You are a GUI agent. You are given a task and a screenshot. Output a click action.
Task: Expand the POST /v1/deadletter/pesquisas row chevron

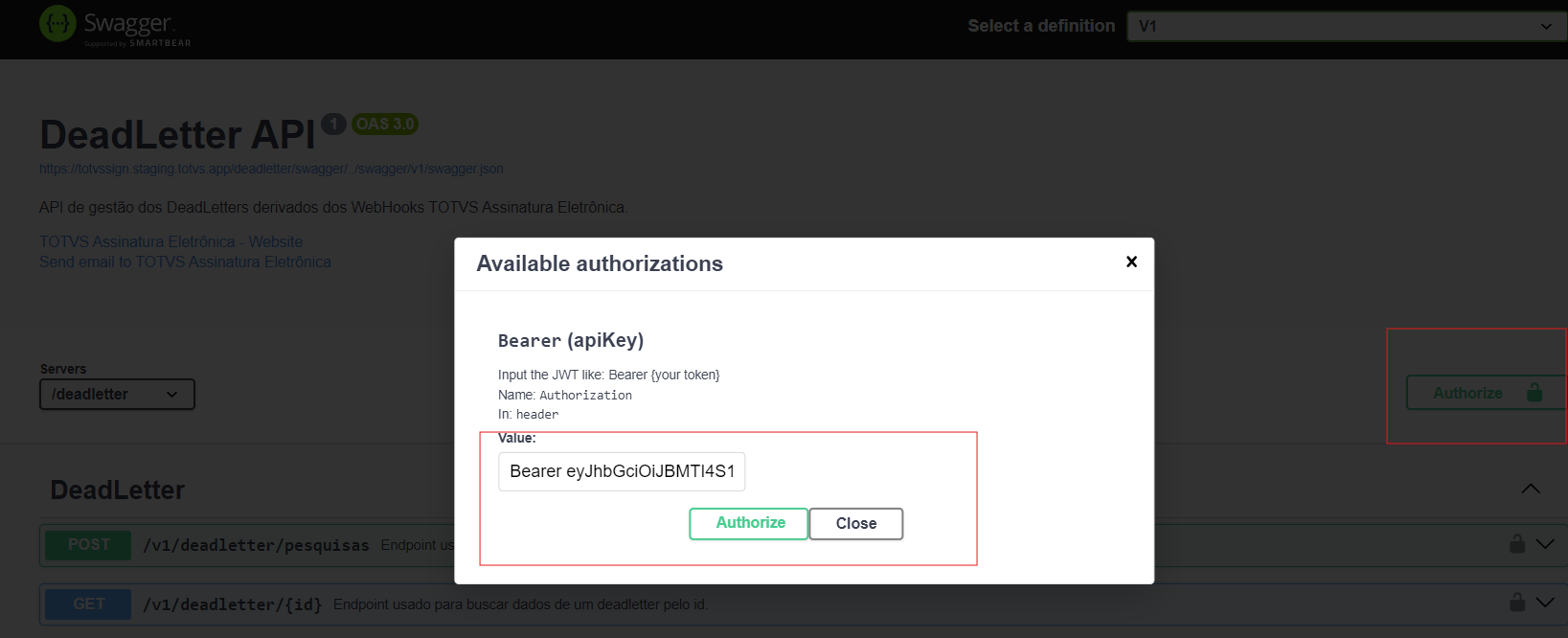click(1545, 544)
